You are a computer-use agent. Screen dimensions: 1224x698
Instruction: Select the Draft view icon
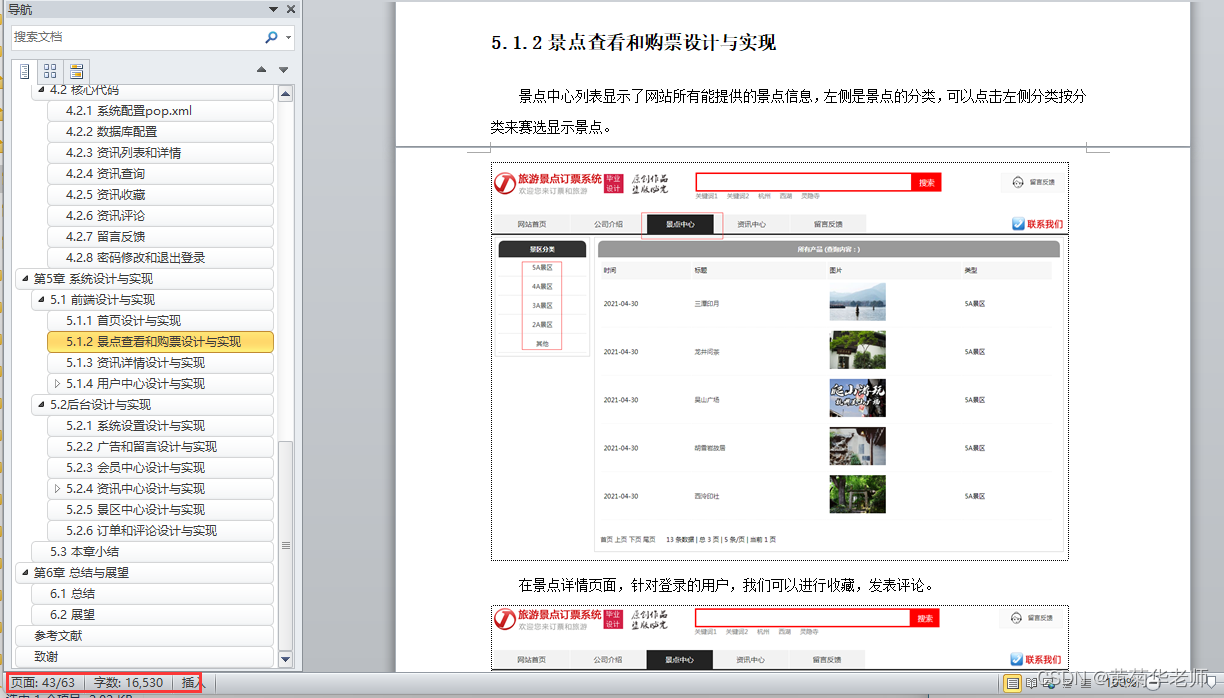1085,684
